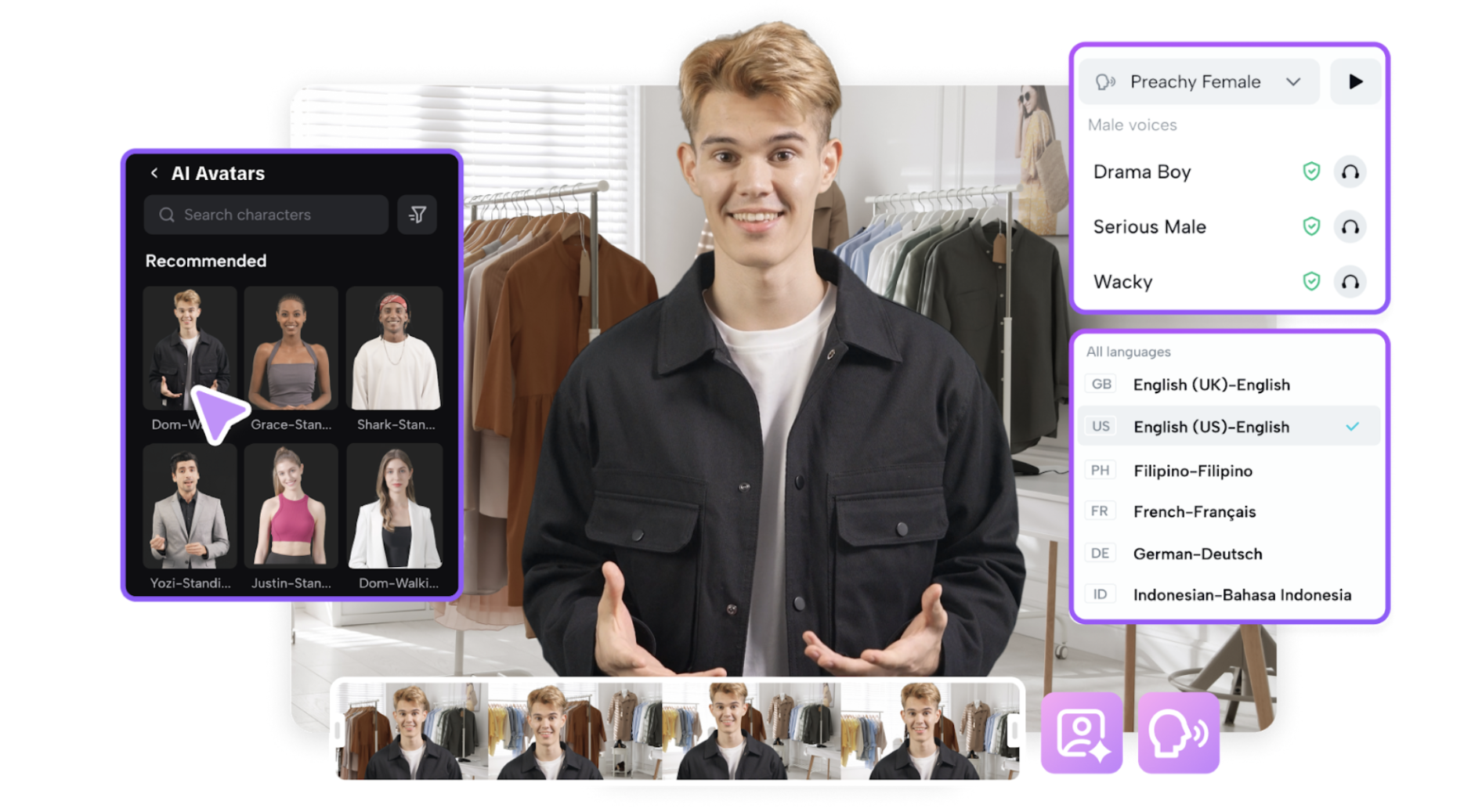Image resolution: width=1482 pixels, height=812 pixels.
Task: Choose French-Français language
Action: [x=1228, y=512]
